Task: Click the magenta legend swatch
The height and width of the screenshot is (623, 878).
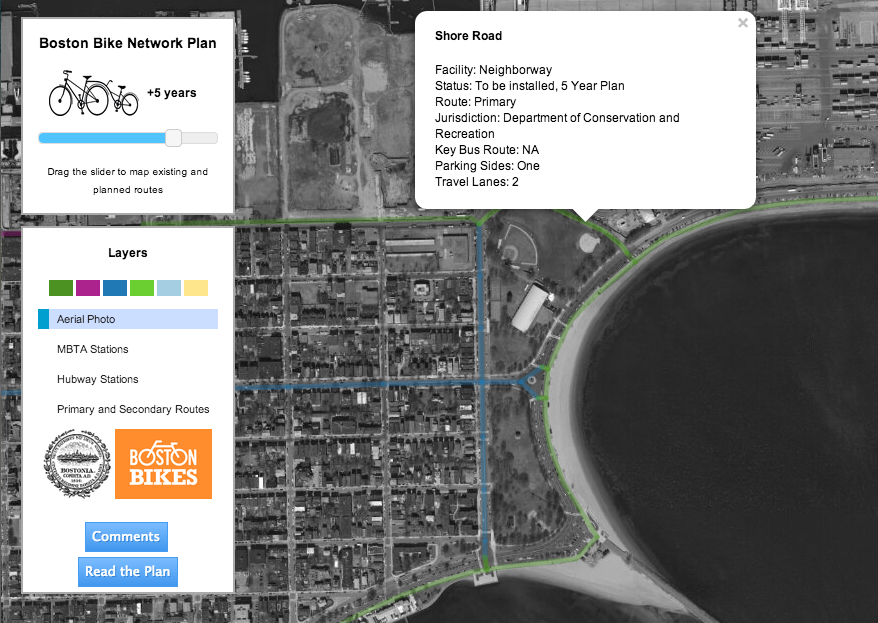Action: click(x=88, y=288)
